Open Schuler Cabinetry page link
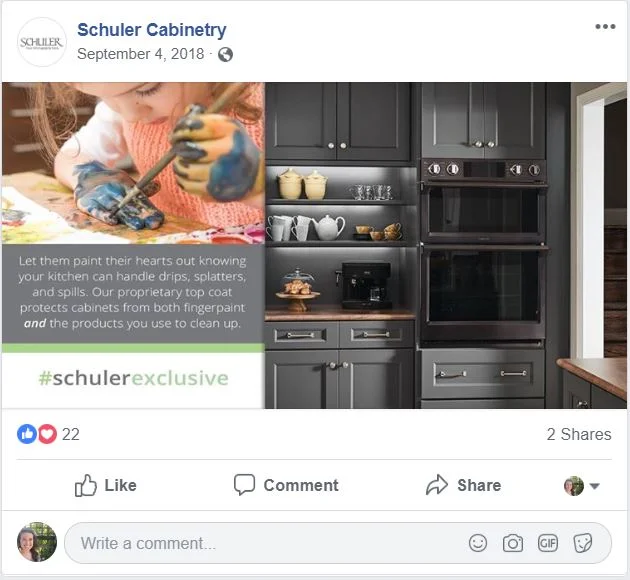The height and width of the screenshot is (580, 630). click(151, 30)
